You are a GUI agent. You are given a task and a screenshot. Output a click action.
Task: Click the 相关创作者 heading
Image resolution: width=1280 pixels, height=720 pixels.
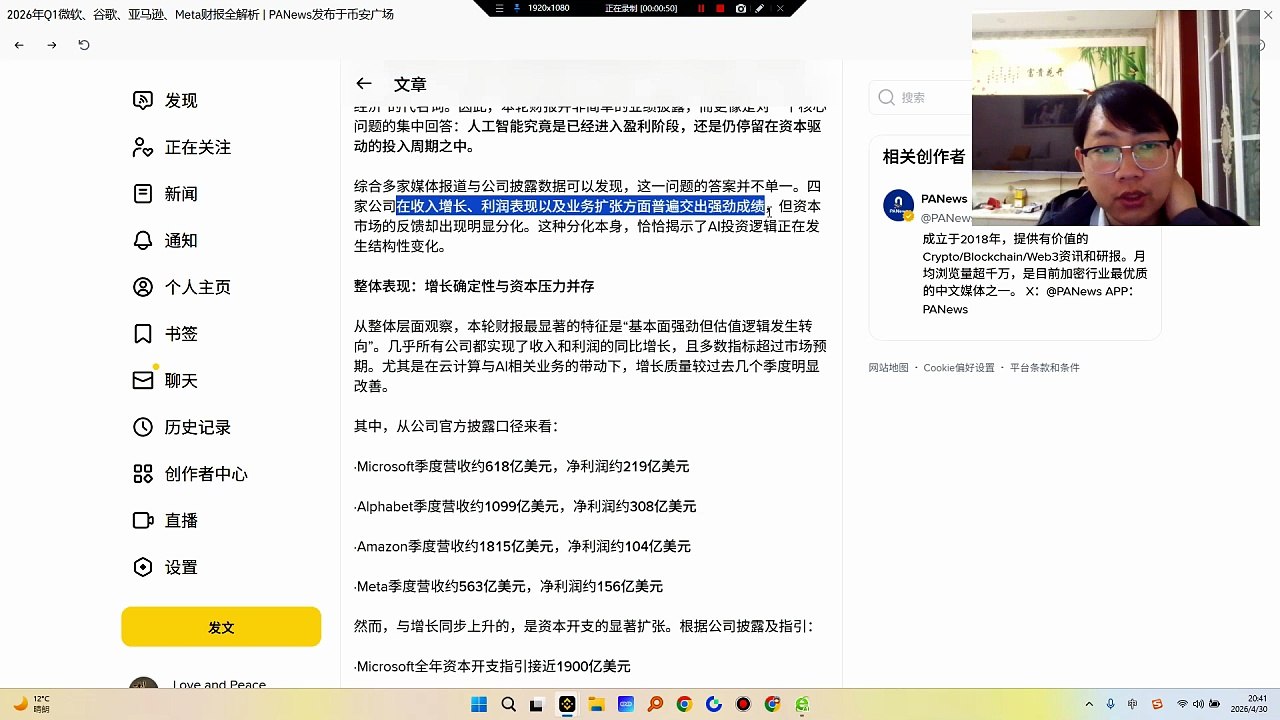pos(924,157)
